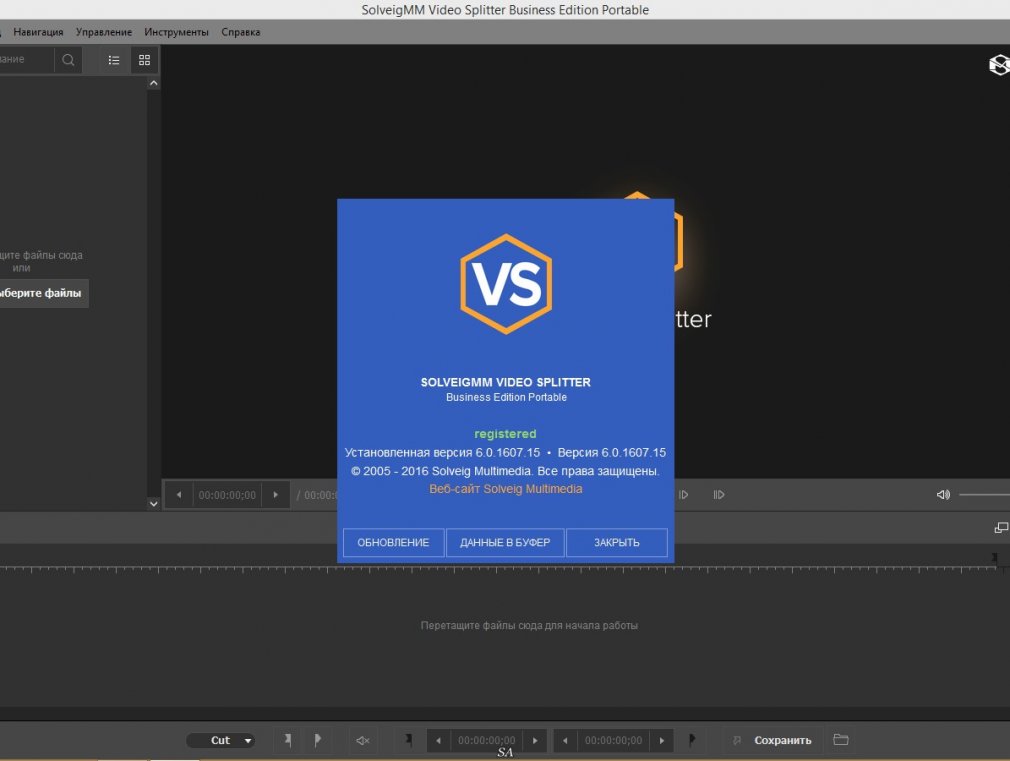
Task: Click the 'Установленная версия 6.0.1607.15' text
Action: [443, 453]
